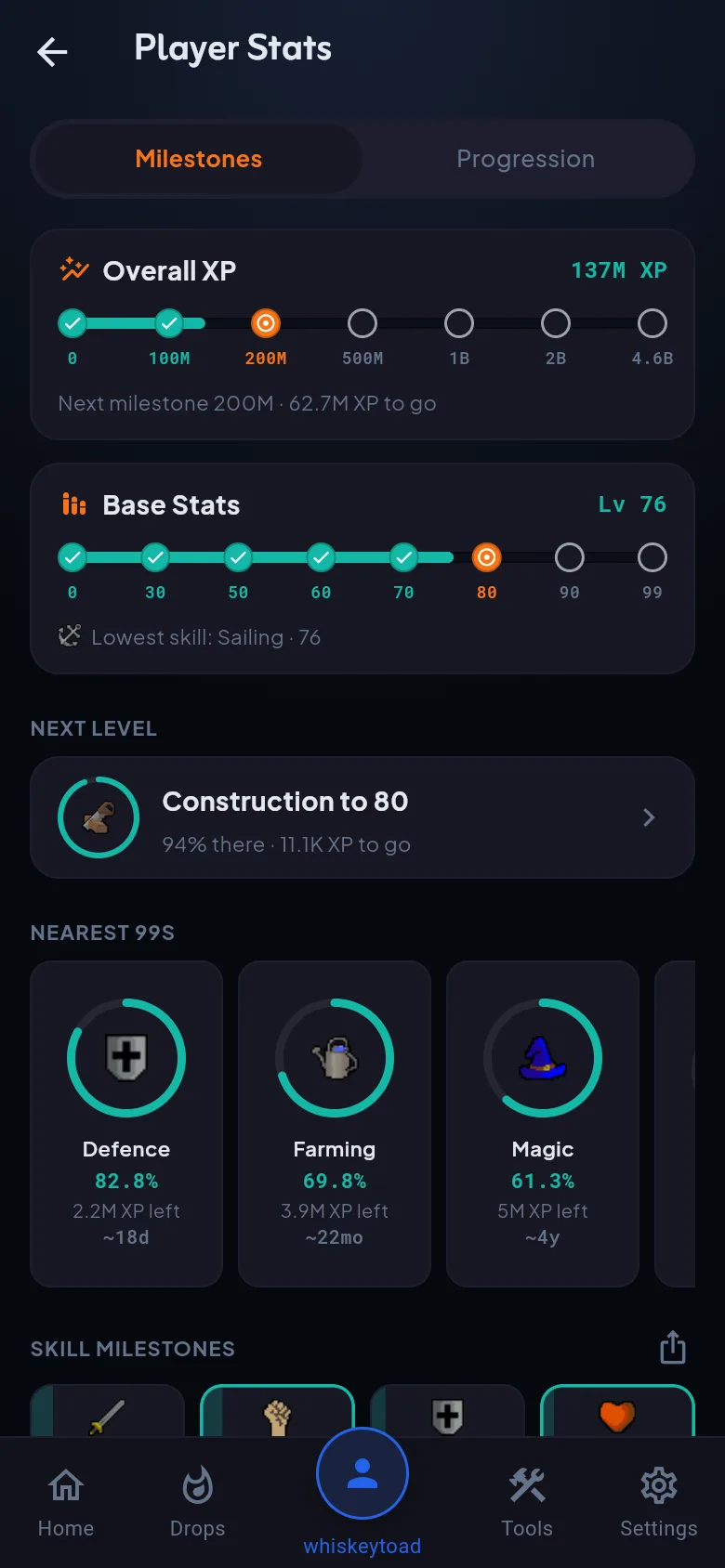Tap the whiskeytoad profile avatar
The width and height of the screenshot is (725, 1568).
tap(362, 1473)
